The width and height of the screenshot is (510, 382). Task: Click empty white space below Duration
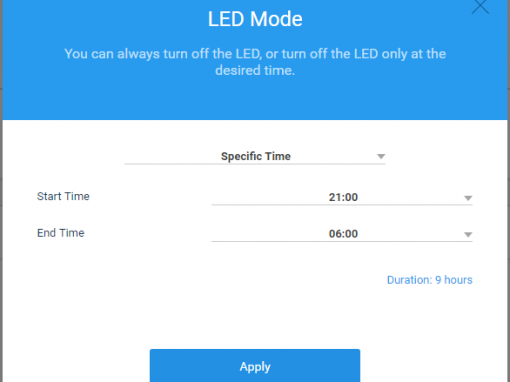pos(255,317)
